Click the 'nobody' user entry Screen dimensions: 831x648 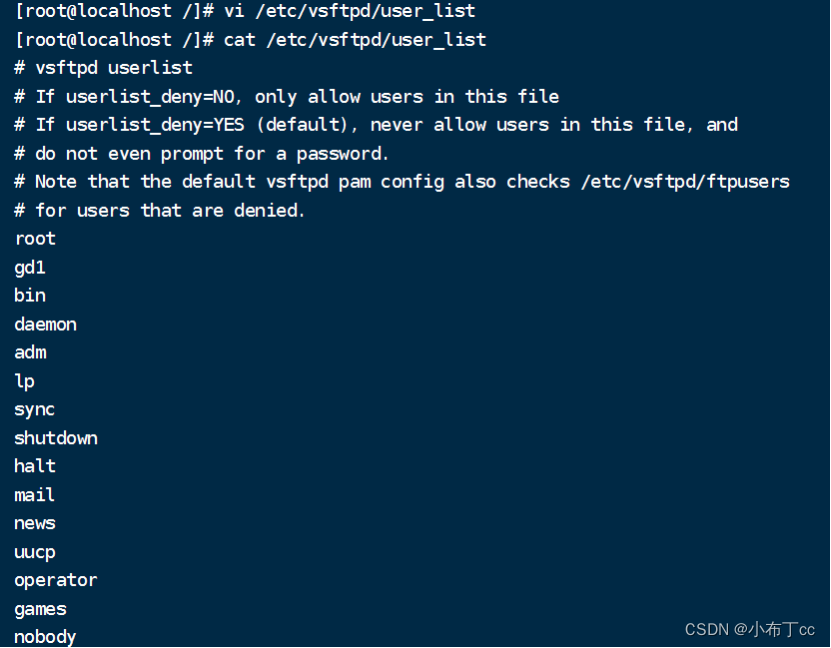coord(45,637)
